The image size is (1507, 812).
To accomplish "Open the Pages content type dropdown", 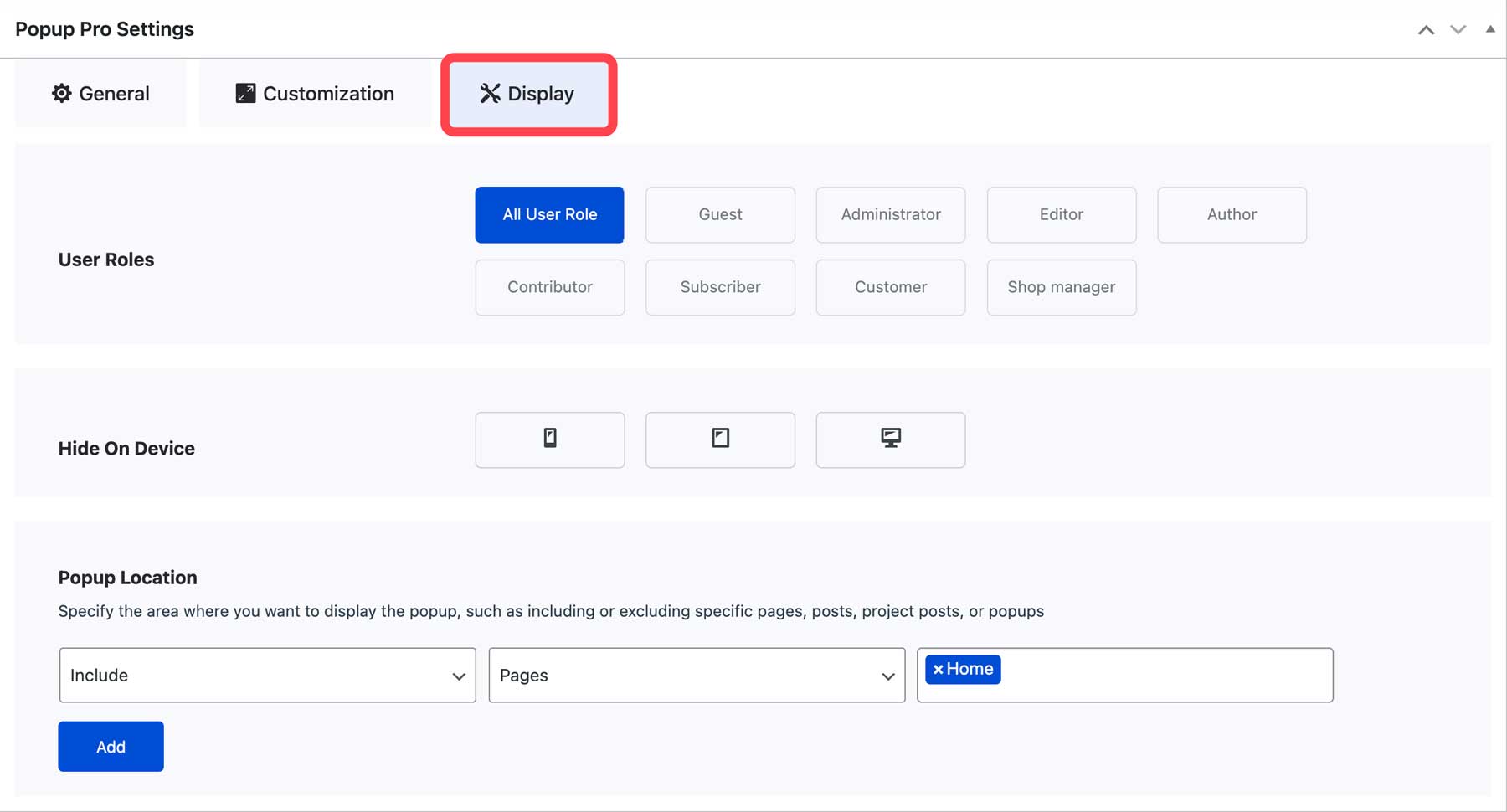I will (x=696, y=675).
